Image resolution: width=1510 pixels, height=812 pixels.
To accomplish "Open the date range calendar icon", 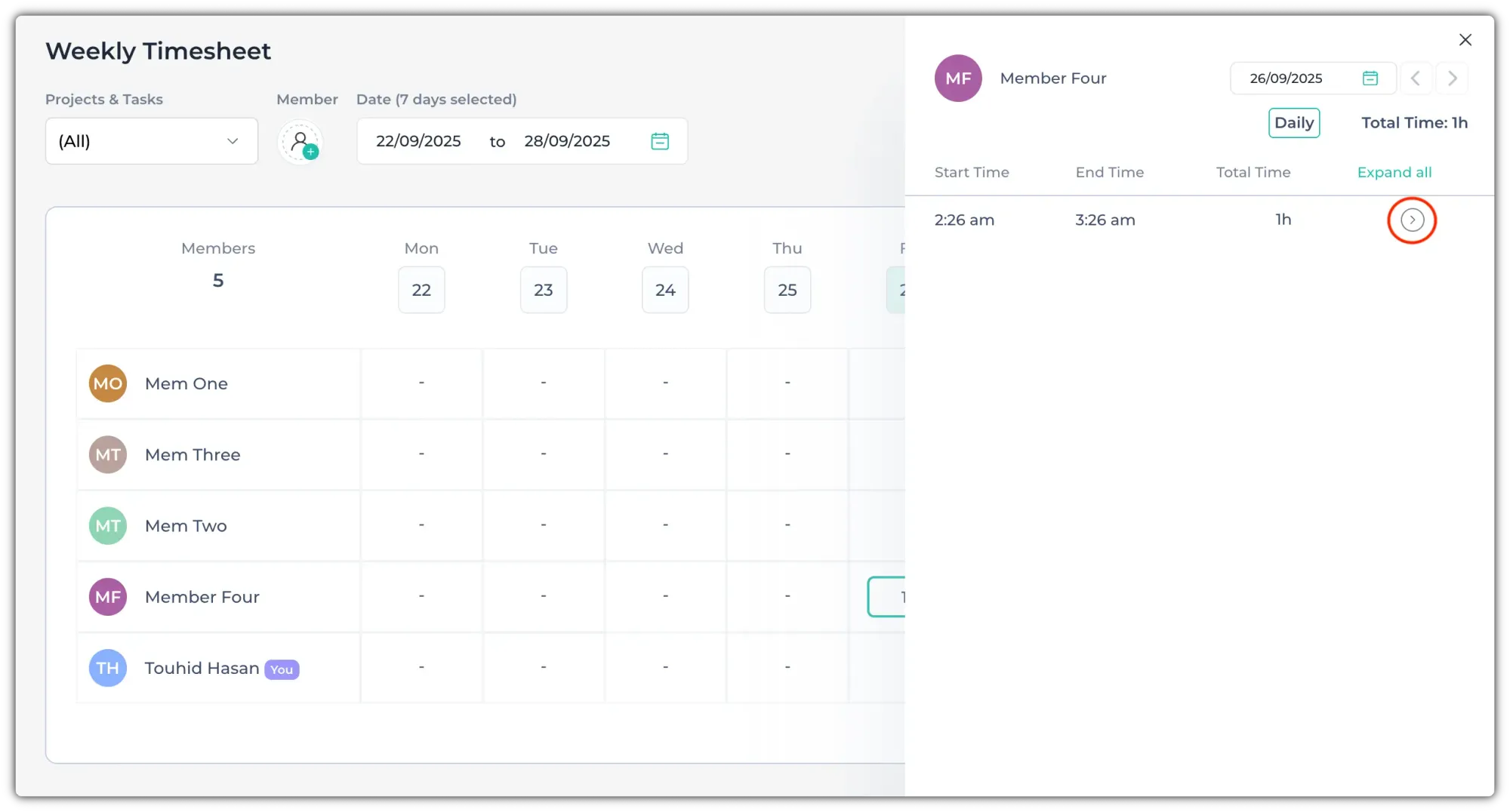I will [x=659, y=141].
